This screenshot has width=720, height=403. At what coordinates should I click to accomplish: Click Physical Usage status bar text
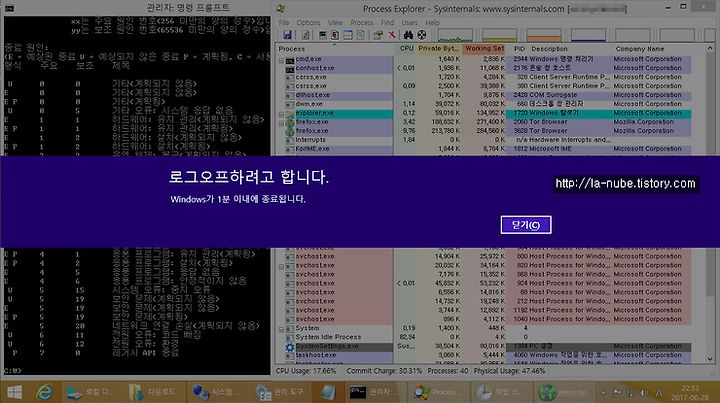(x=509, y=371)
